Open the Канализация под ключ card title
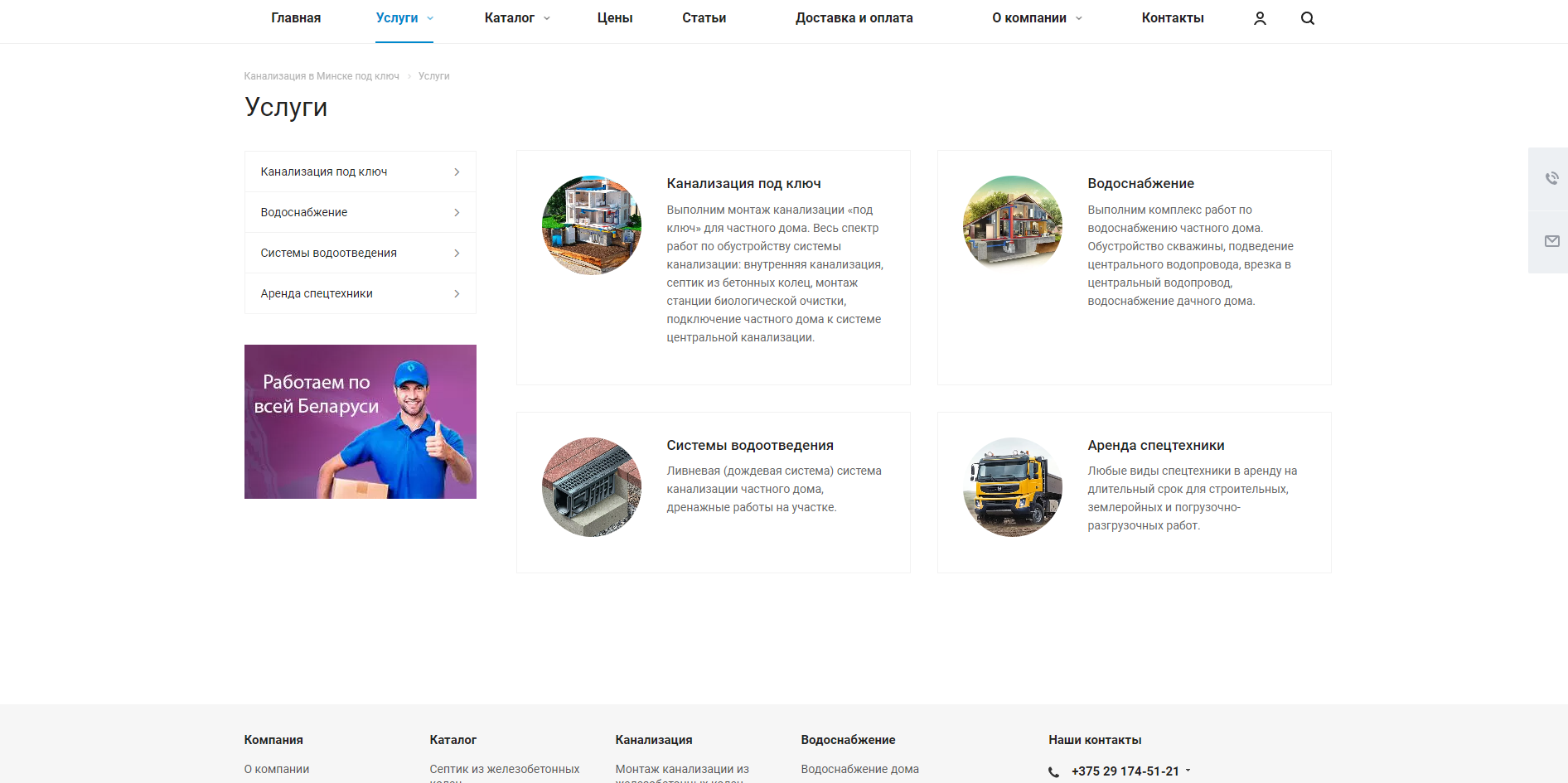 pos(743,184)
